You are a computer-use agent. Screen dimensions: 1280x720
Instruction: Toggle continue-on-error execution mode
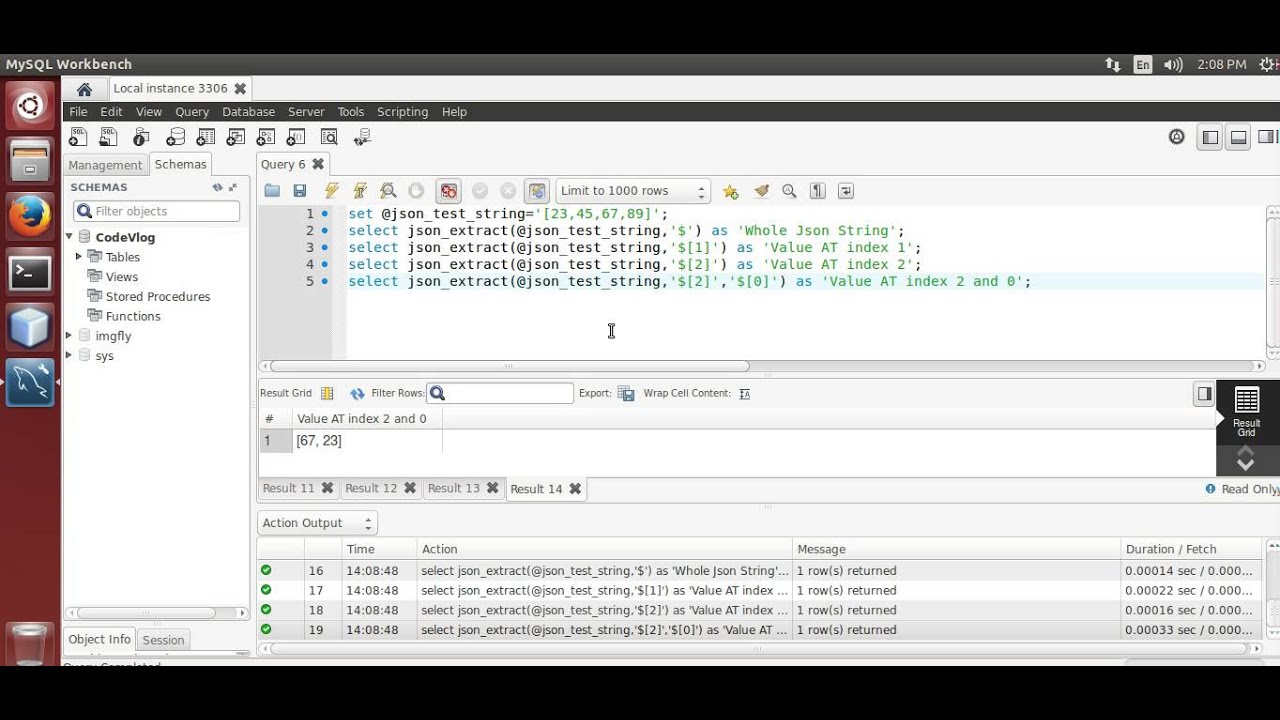(x=449, y=191)
